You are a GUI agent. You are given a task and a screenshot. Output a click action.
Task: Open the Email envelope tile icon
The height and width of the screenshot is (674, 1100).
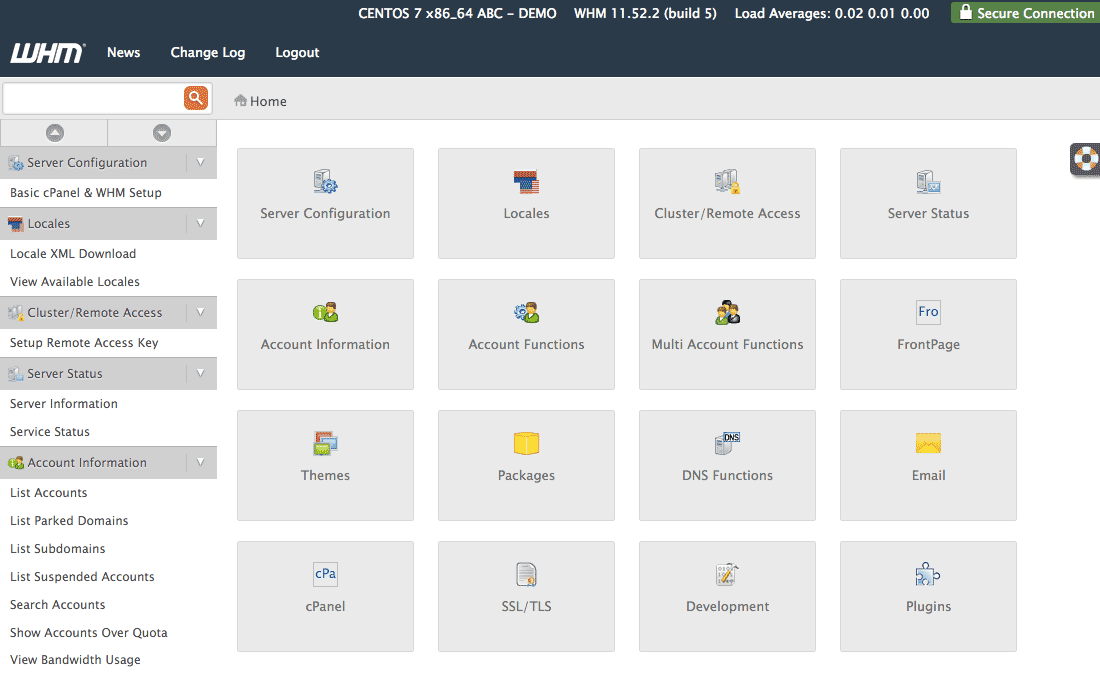[x=928, y=443]
